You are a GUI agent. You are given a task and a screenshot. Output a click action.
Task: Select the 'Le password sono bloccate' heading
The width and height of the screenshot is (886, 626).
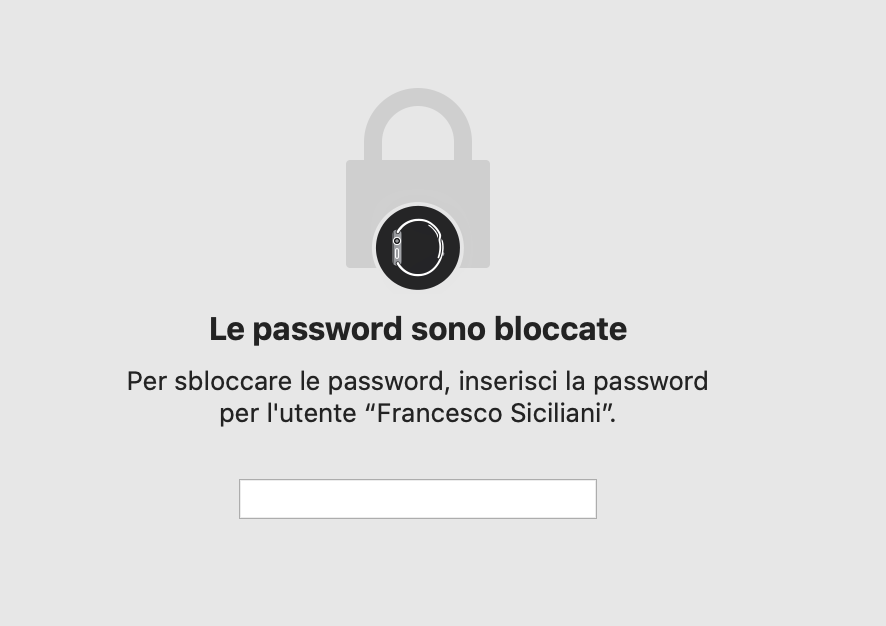click(x=418, y=329)
